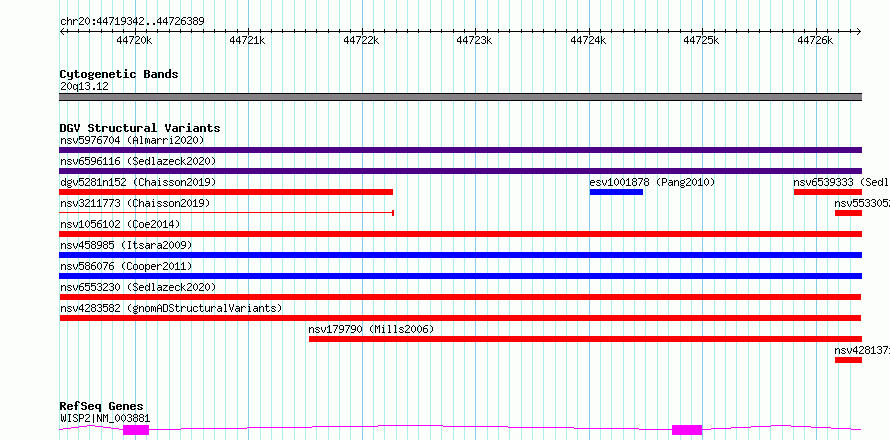This screenshot has height=440, width=890.
Task: Select the small red bar under nsv553305
Action: pos(848,213)
